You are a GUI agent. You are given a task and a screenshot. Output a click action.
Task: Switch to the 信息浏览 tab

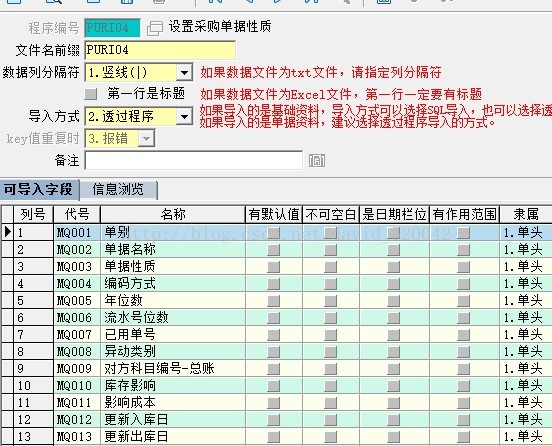coord(118,190)
